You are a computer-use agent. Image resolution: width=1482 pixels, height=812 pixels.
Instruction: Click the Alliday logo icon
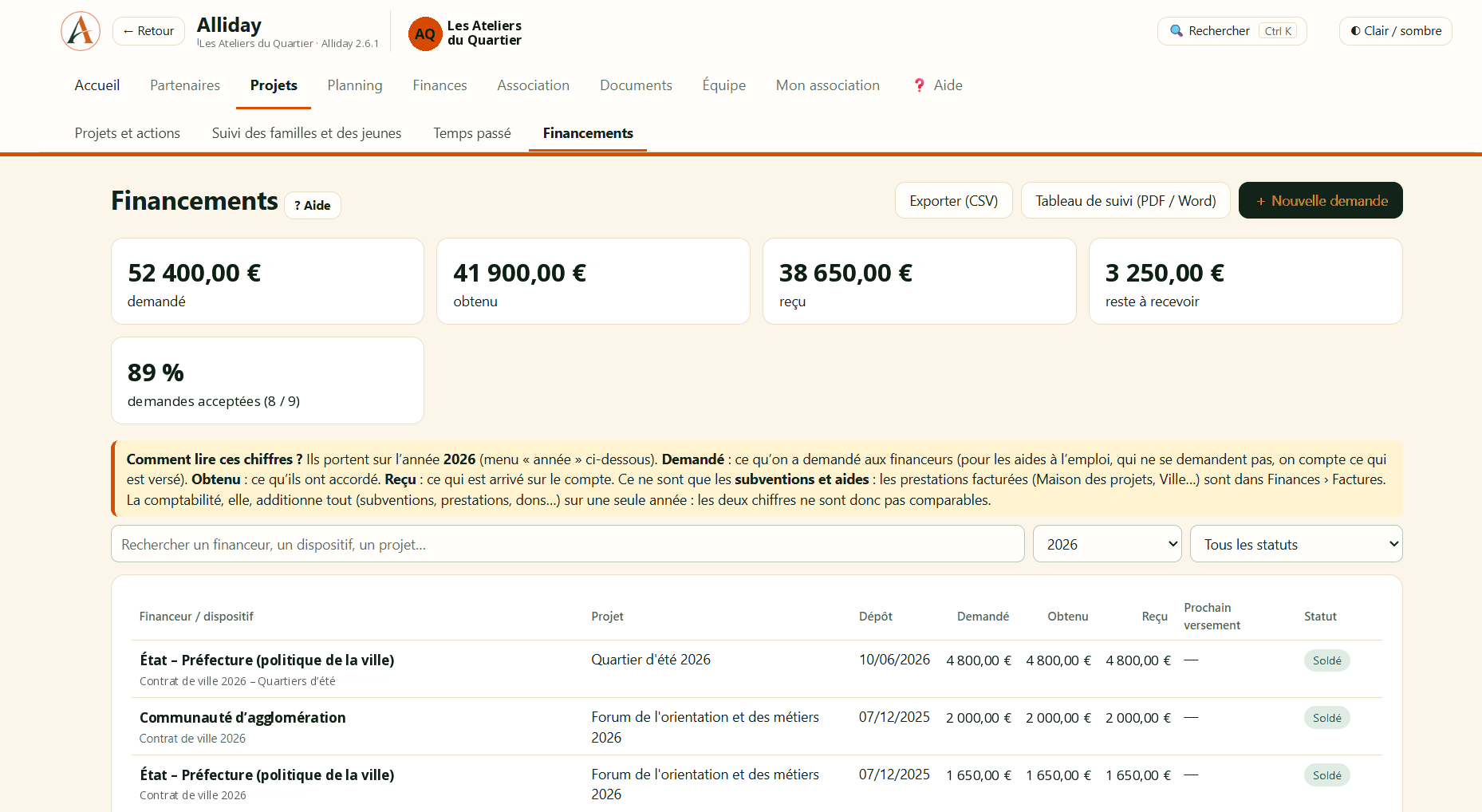coord(81,31)
